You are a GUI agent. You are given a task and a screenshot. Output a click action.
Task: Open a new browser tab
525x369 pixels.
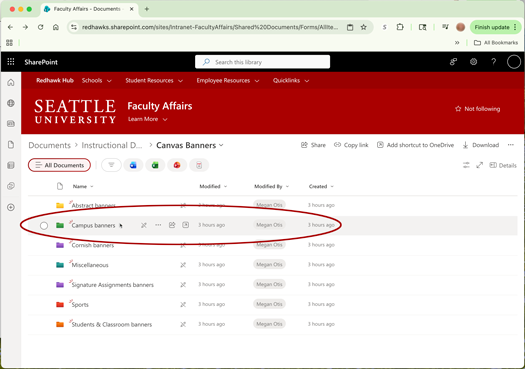coord(146,9)
